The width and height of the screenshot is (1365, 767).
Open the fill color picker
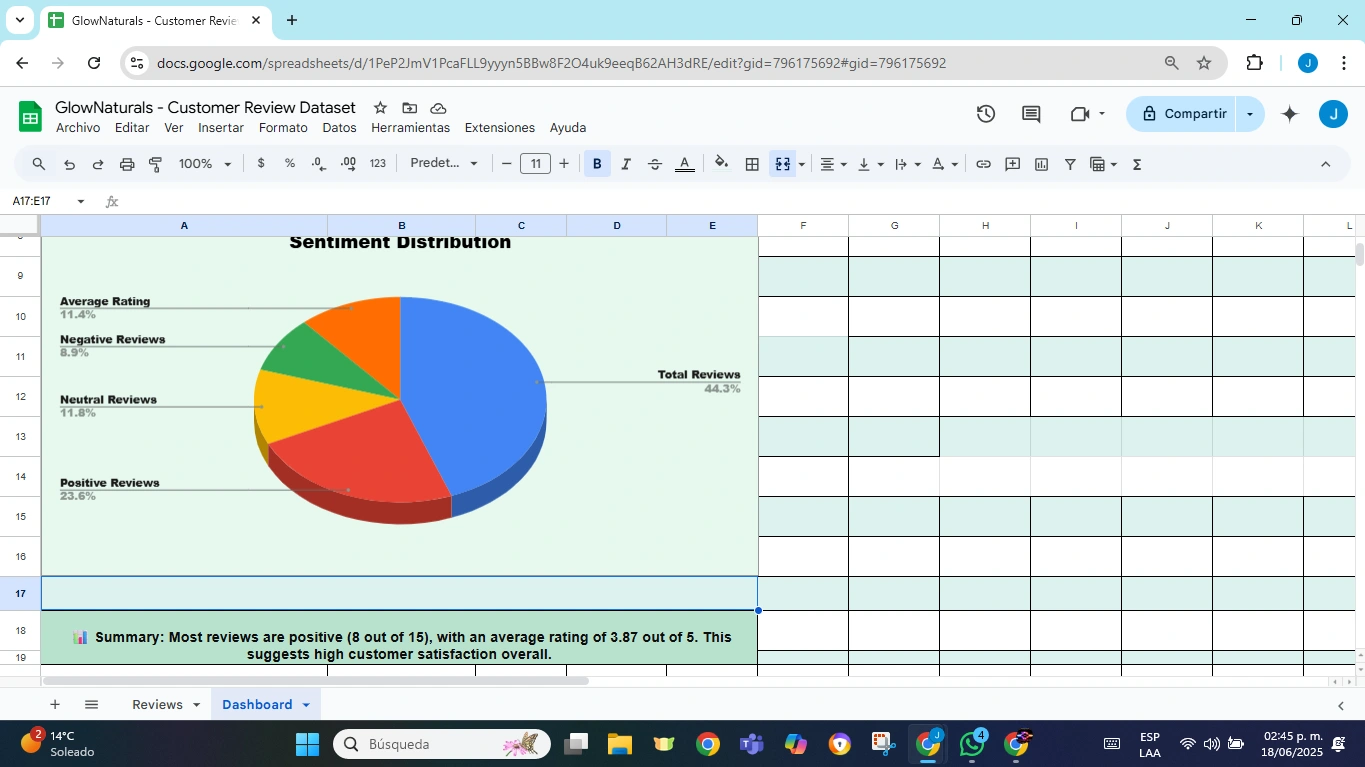pos(722,164)
